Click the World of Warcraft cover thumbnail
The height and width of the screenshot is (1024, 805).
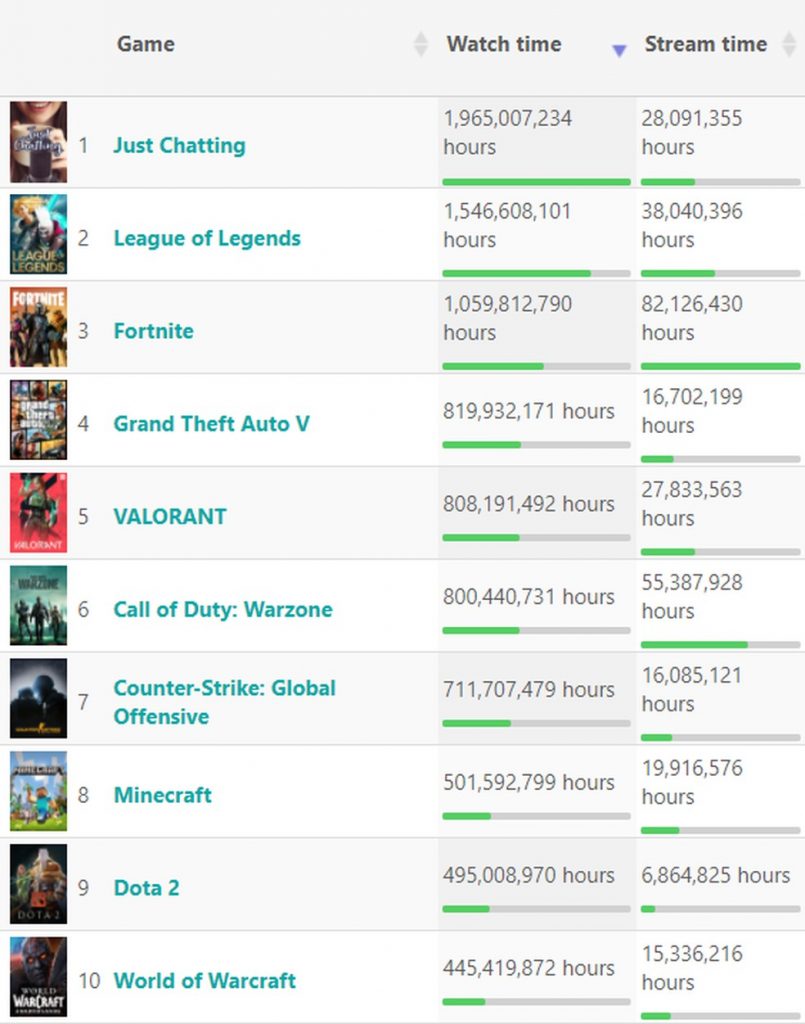39,977
